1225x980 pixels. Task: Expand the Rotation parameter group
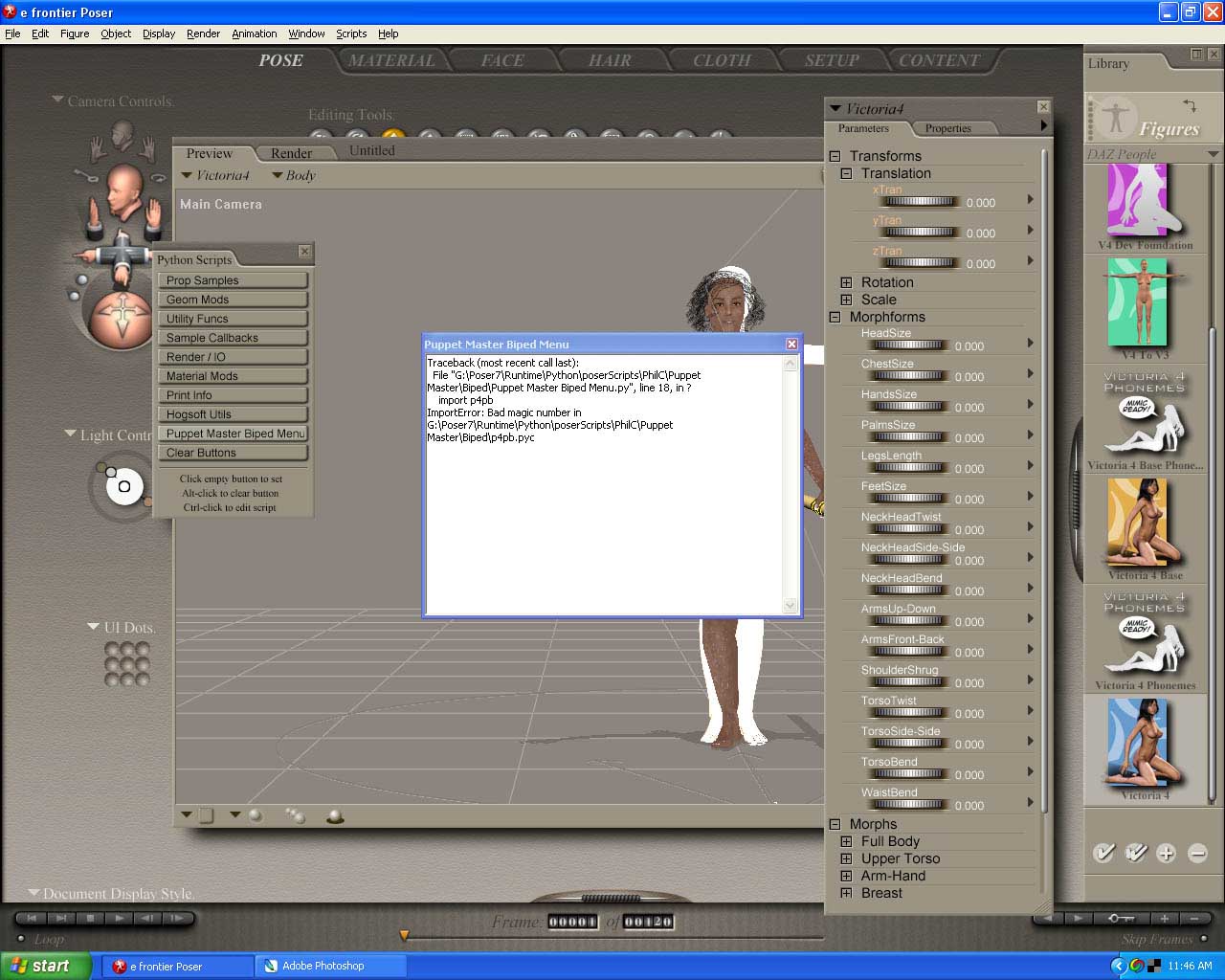pos(846,282)
